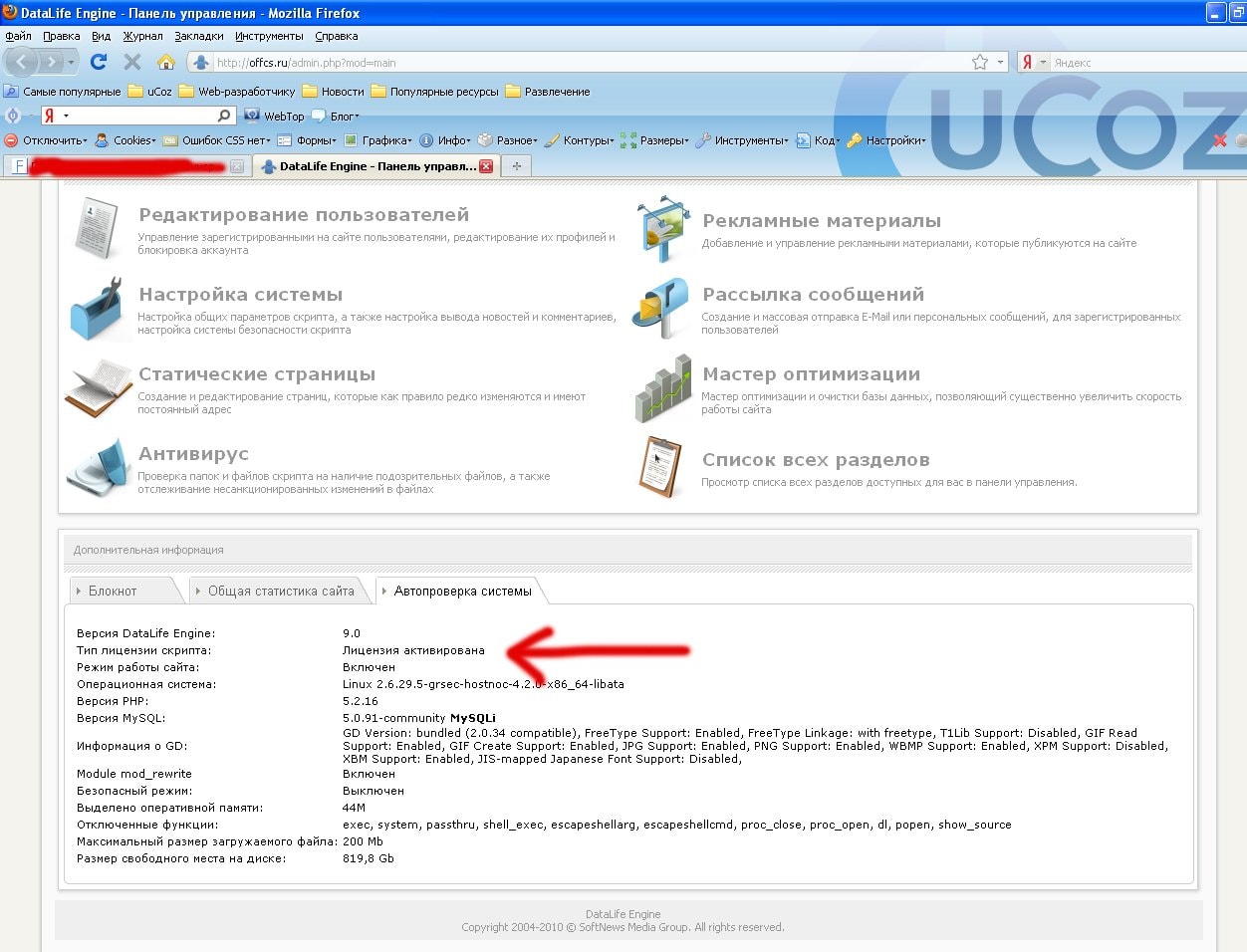Open the Правка menu

(x=62, y=36)
